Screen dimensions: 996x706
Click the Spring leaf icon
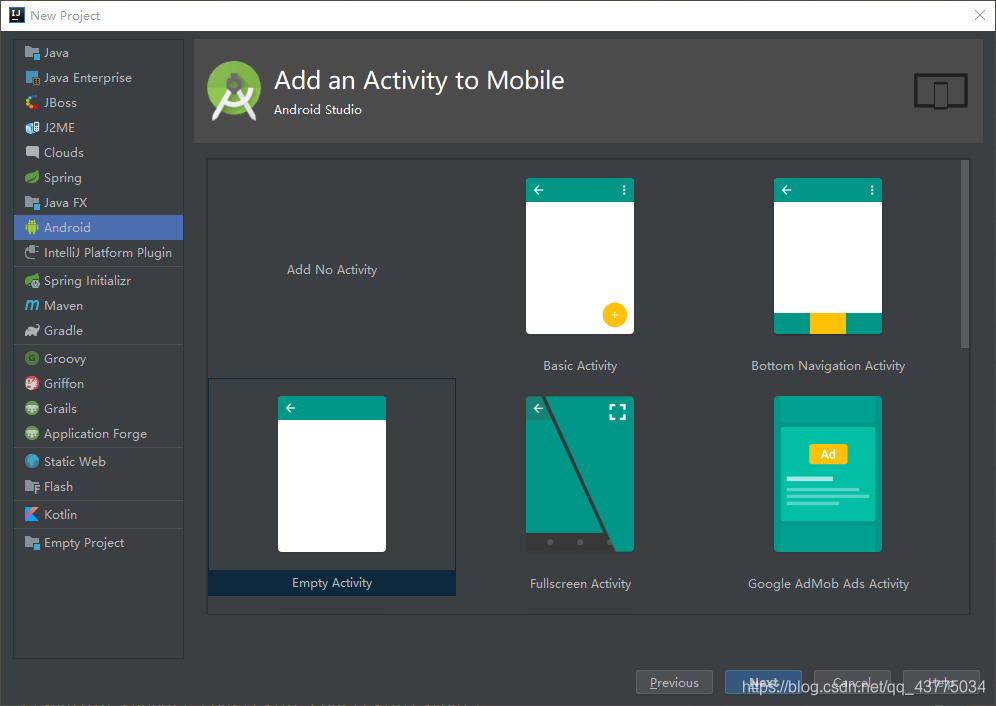32,177
